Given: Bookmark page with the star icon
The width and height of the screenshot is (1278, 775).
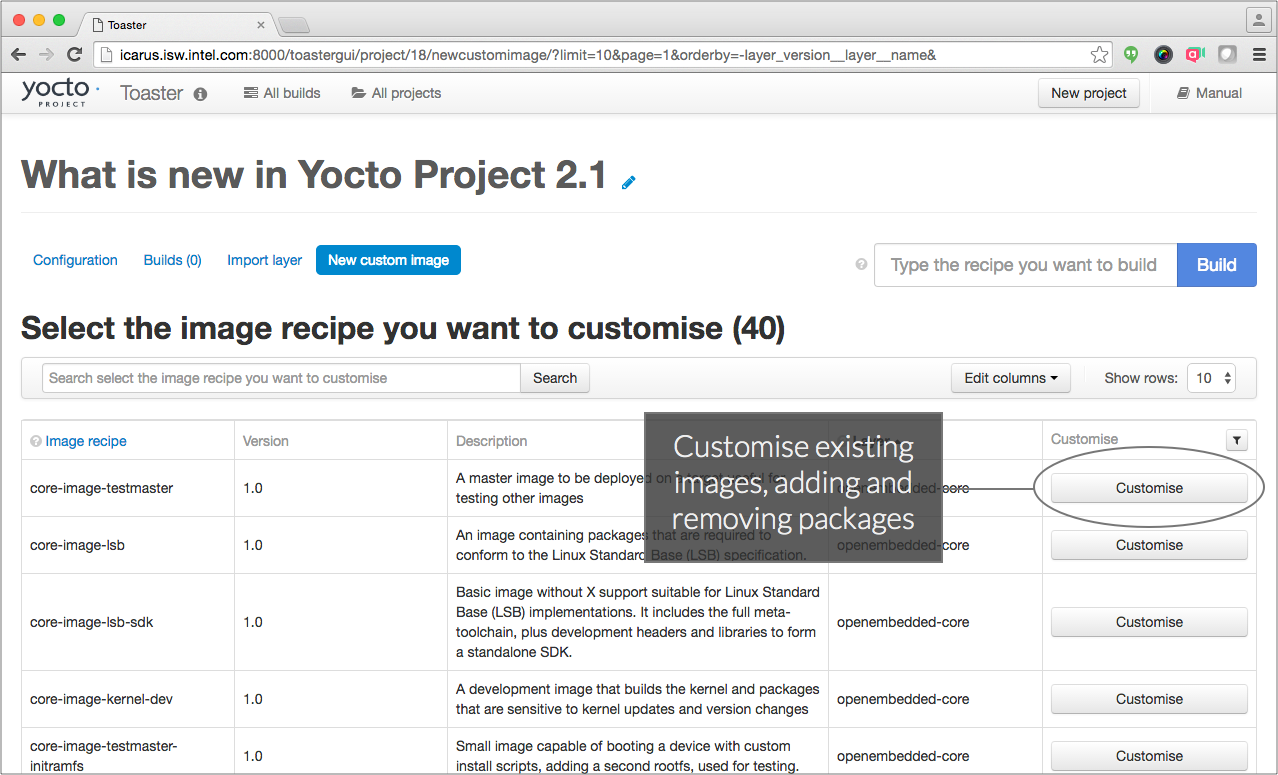Looking at the screenshot, I should click(x=1099, y=55).
